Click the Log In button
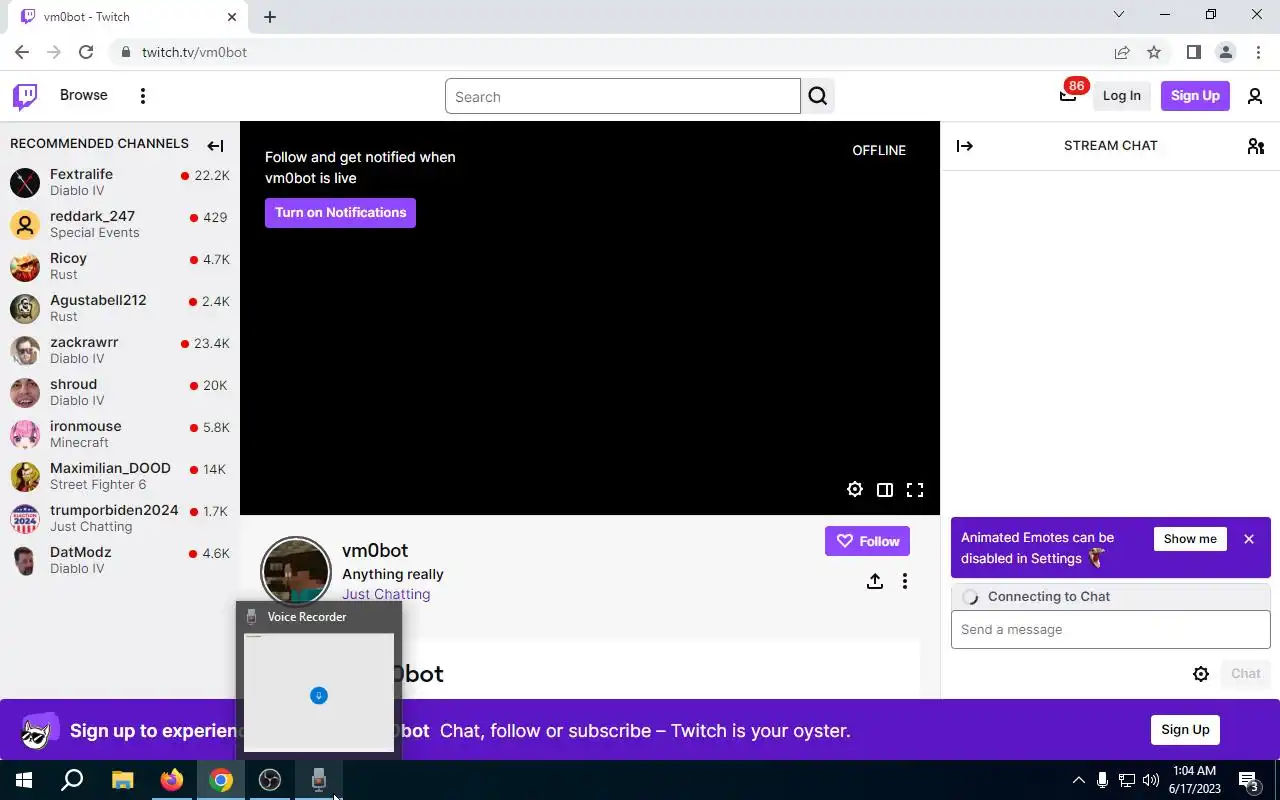 [1121, 96]
